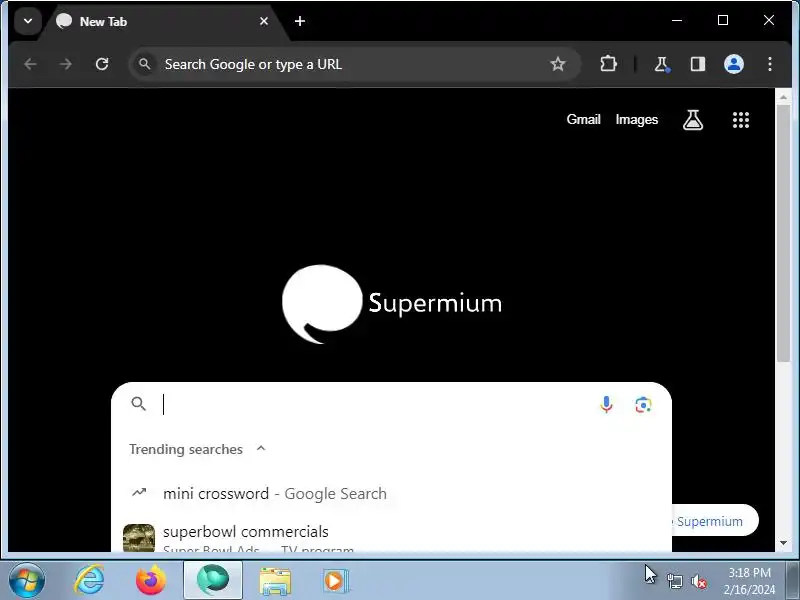Start voice search with microphone
800x600 pixels.
pos(606,404)
